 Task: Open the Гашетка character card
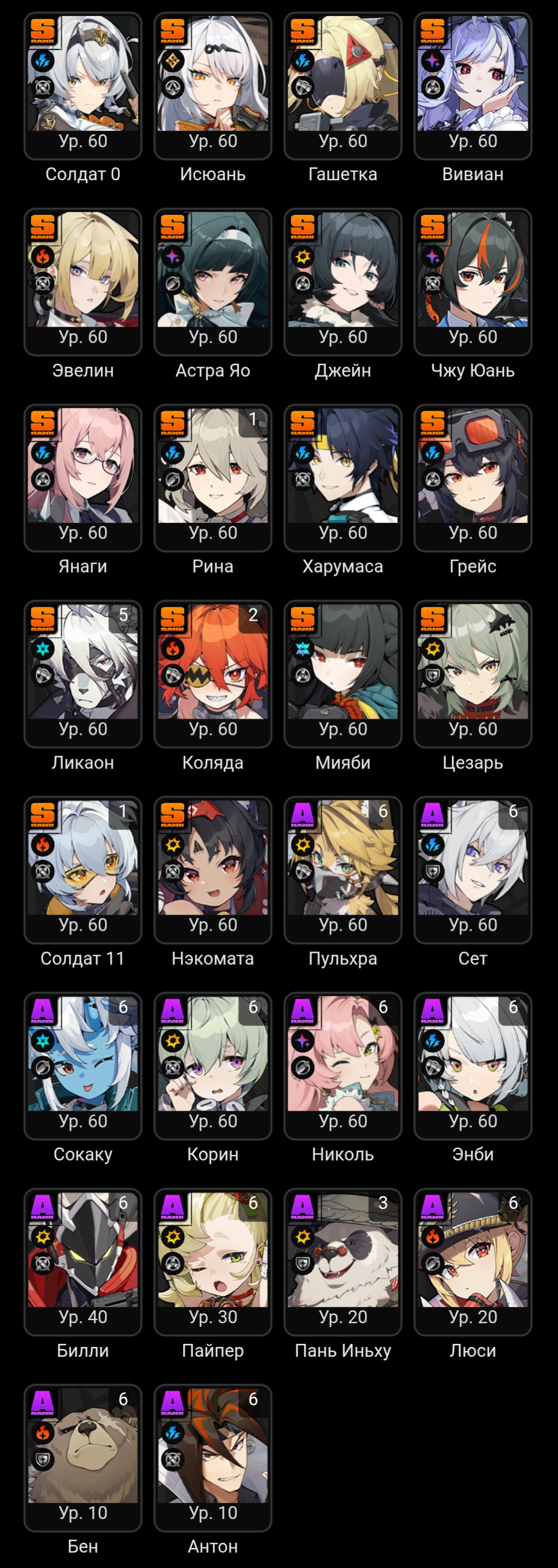343,86
